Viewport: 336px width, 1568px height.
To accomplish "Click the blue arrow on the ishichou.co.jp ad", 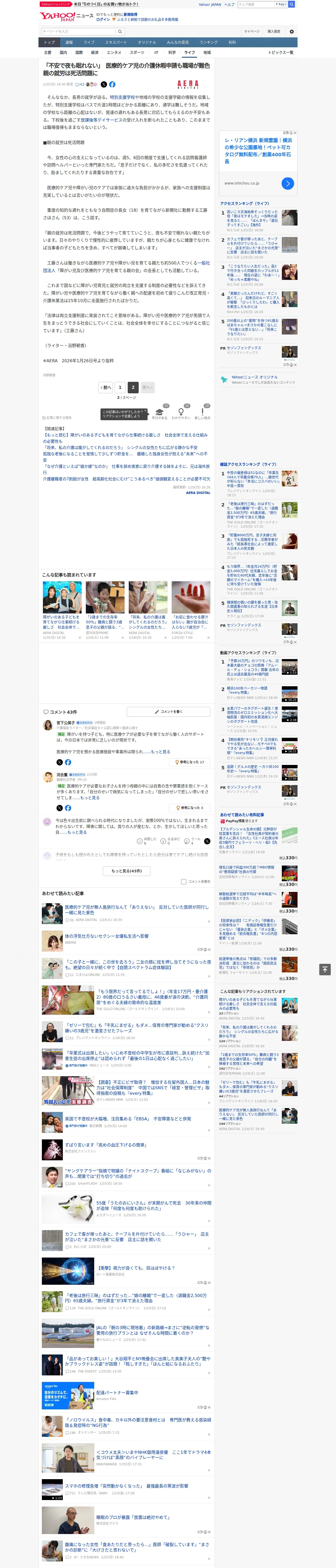I will click(288, 183).
